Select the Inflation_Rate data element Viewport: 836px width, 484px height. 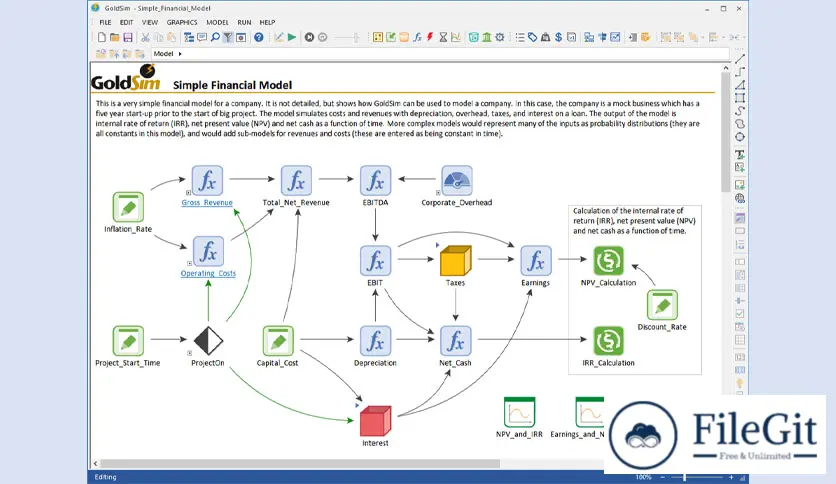point(128,207)
